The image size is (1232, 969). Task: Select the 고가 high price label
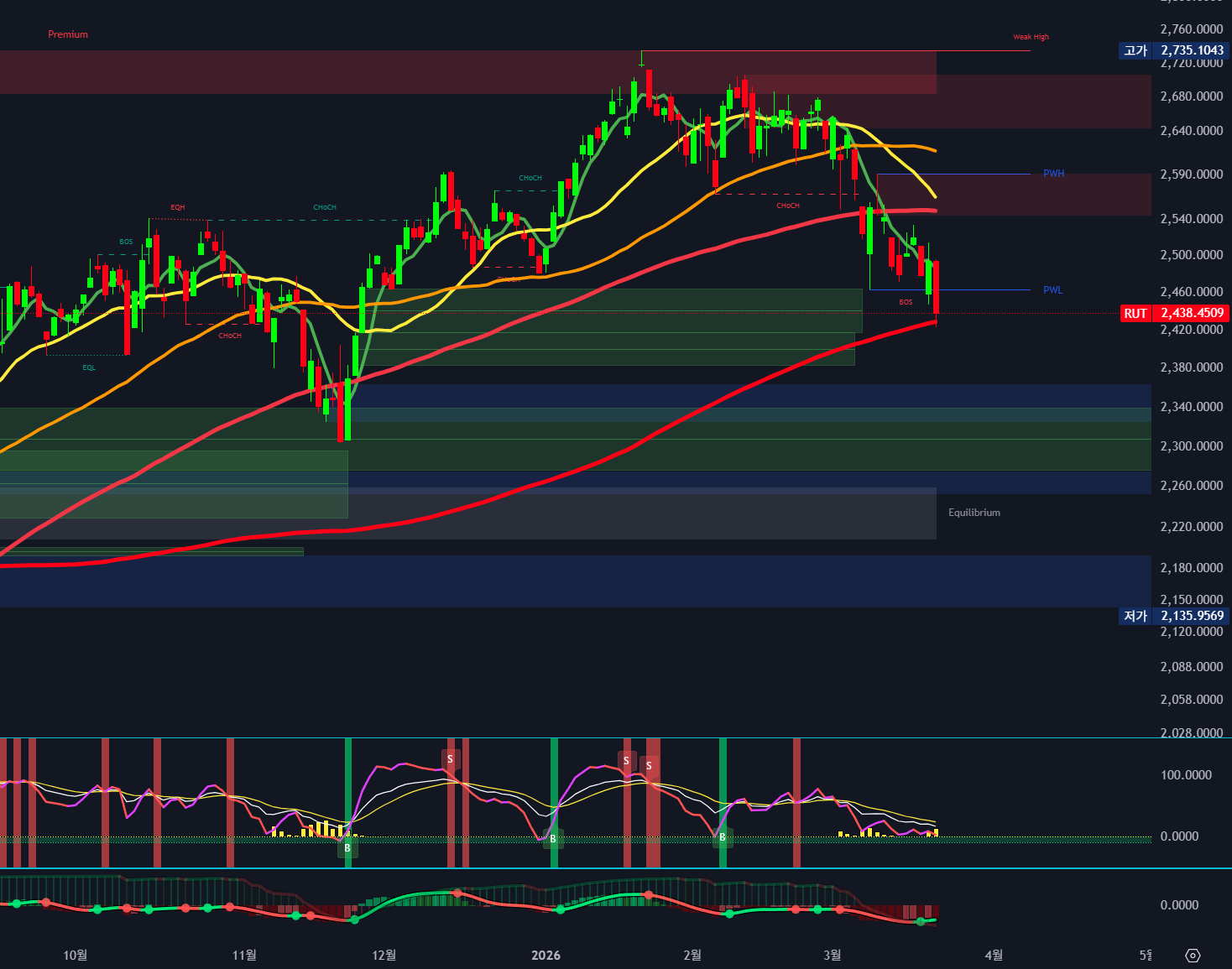point(1135,50)
